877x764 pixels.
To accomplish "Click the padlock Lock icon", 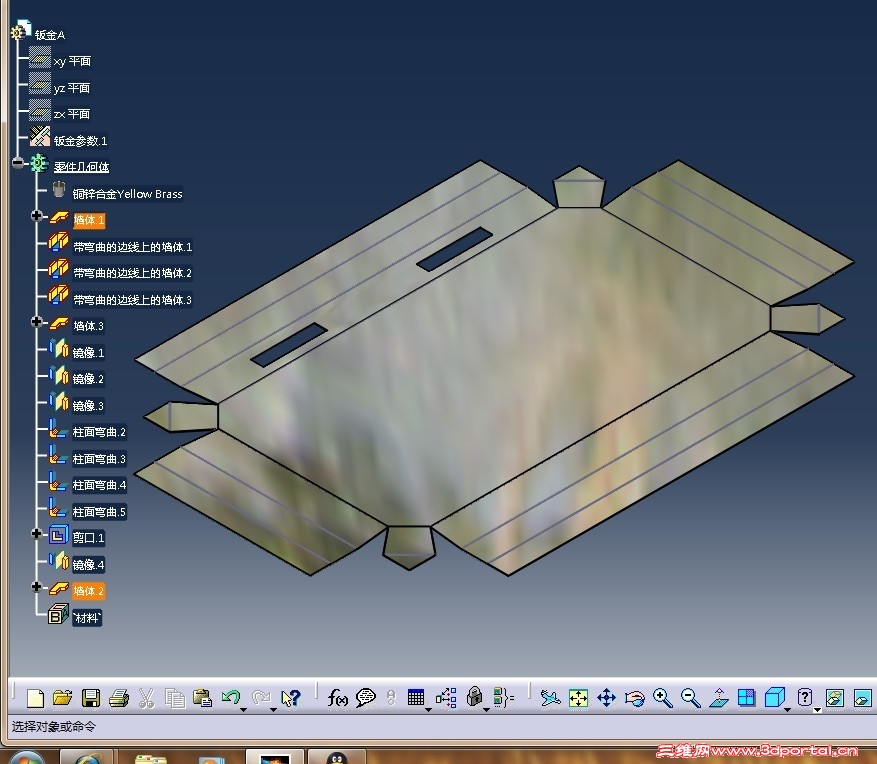I will [474, 697].
